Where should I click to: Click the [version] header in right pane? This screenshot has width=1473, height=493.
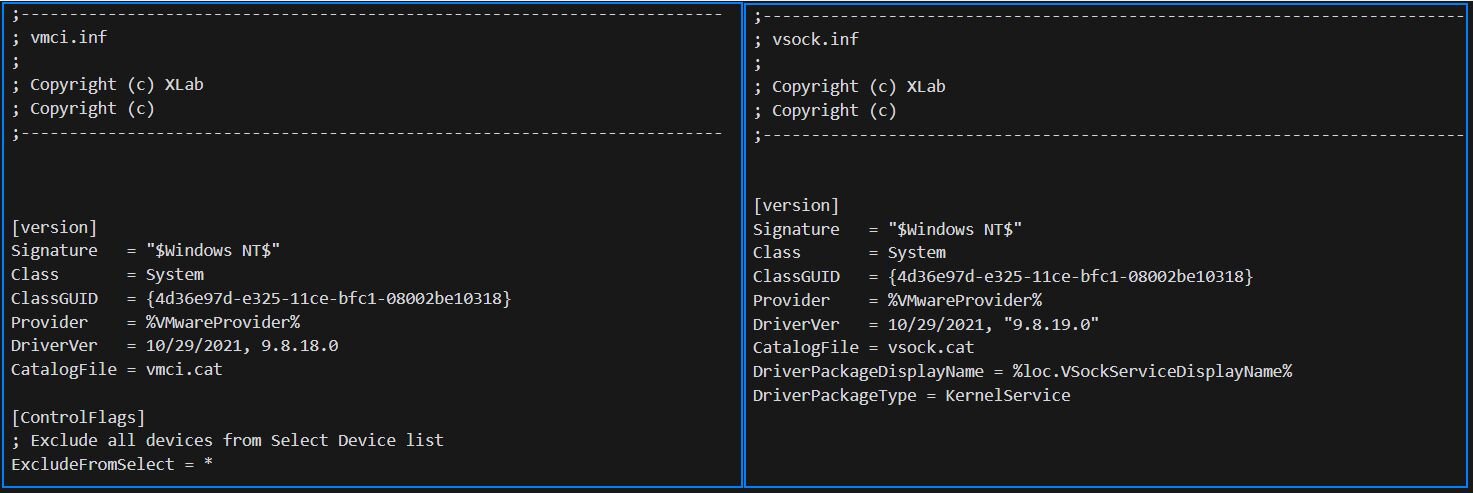[x=796, y=205]
